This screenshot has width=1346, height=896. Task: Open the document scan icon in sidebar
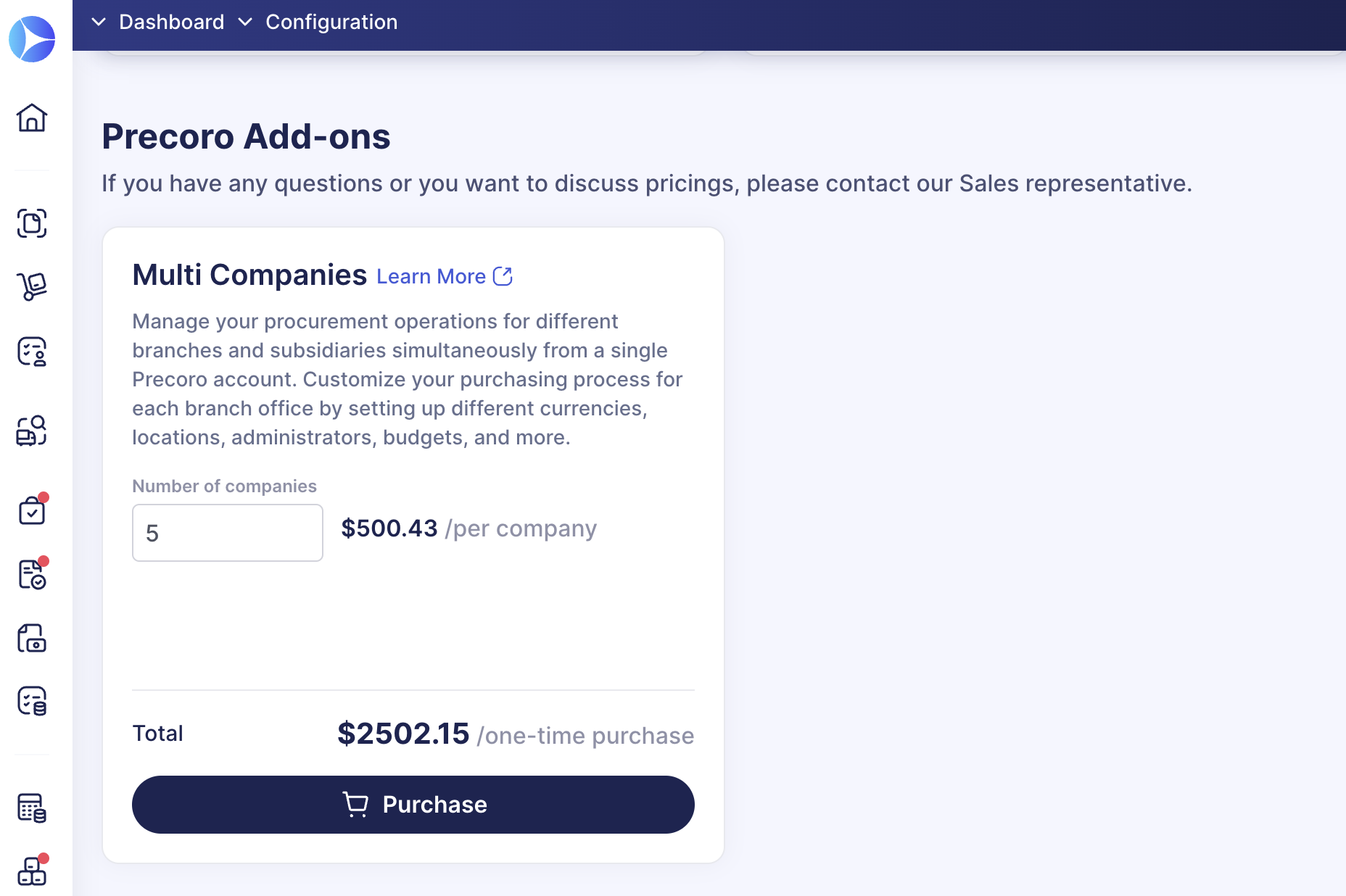32,223
